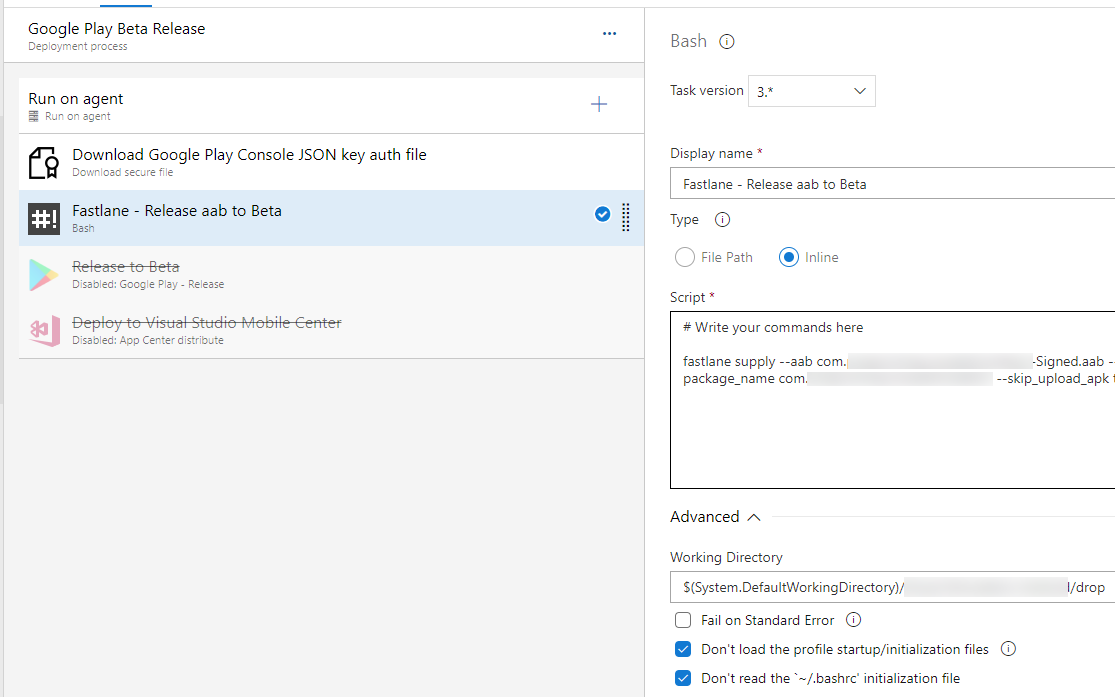This screenshot has height=697, width=1115.
Task: Click the blue checkmark on Fastlane task
Action: (x=602, y=214)
